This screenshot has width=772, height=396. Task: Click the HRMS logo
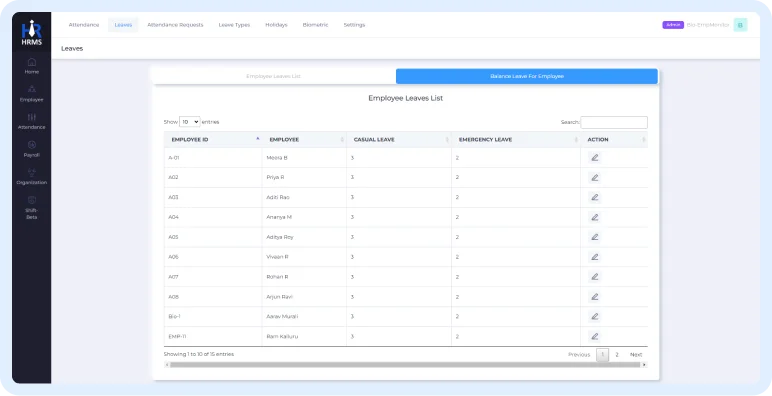coord(32,33)
